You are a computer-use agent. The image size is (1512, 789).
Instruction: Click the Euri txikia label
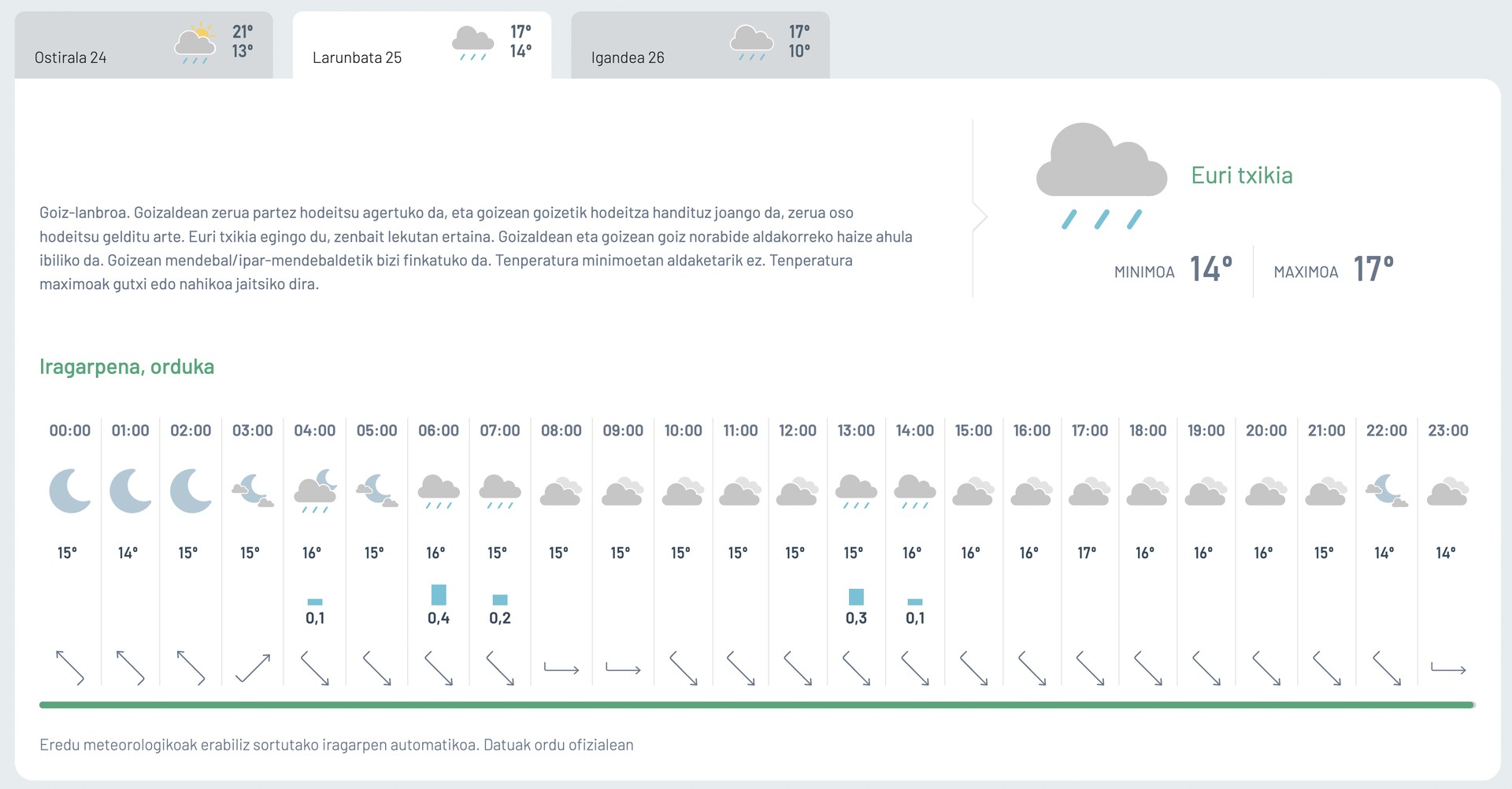[x=1242, y=175]
